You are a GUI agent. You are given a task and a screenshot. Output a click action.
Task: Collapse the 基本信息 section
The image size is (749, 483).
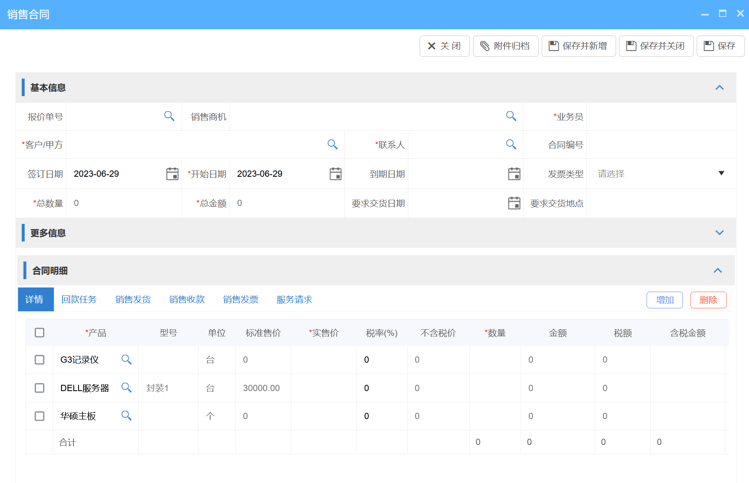point(718,88)
